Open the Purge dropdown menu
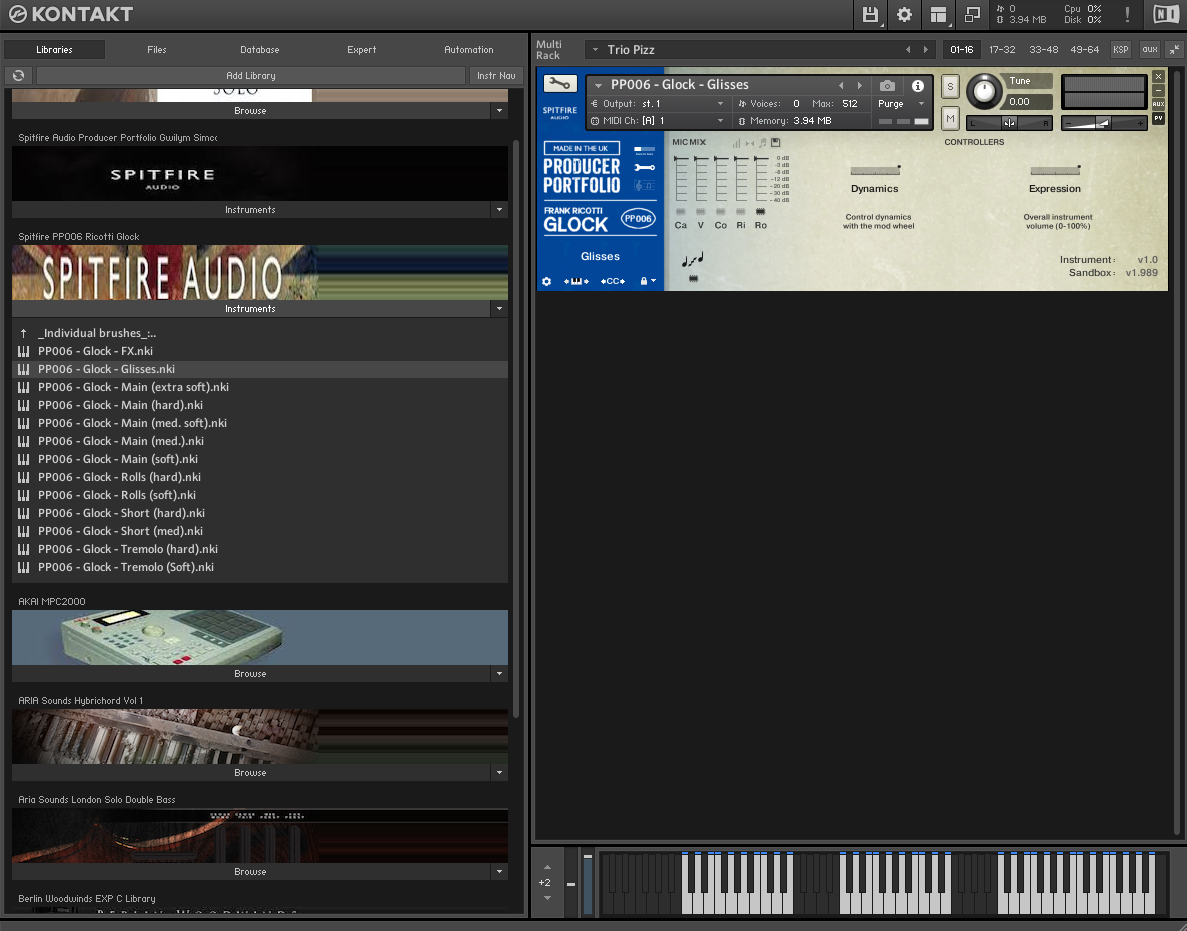The image size is (1187, 931). [x=901, y=104]
